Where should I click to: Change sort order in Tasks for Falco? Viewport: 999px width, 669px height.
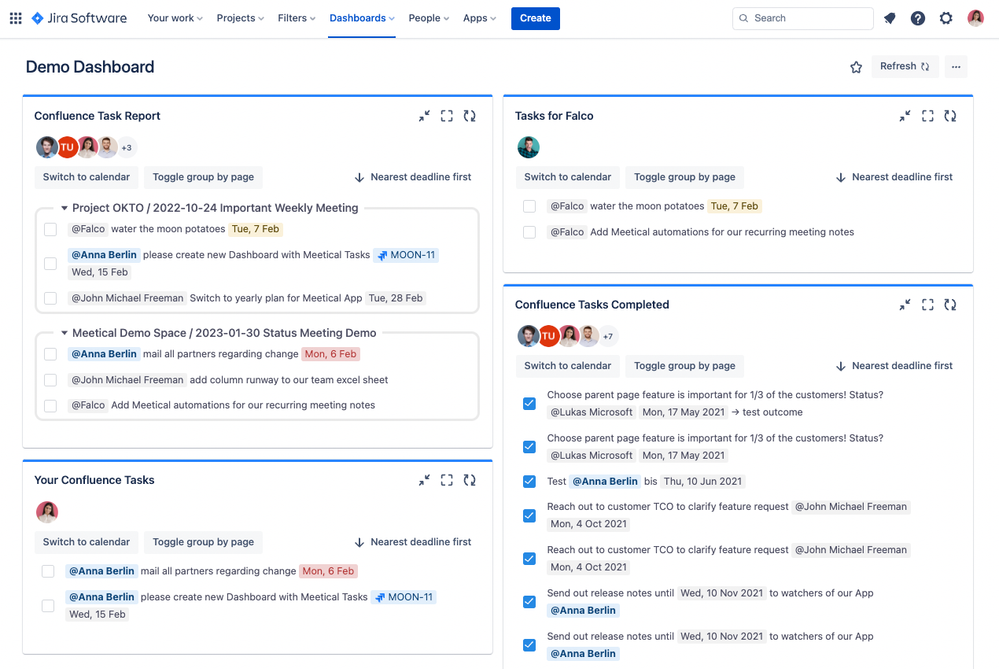895,177
